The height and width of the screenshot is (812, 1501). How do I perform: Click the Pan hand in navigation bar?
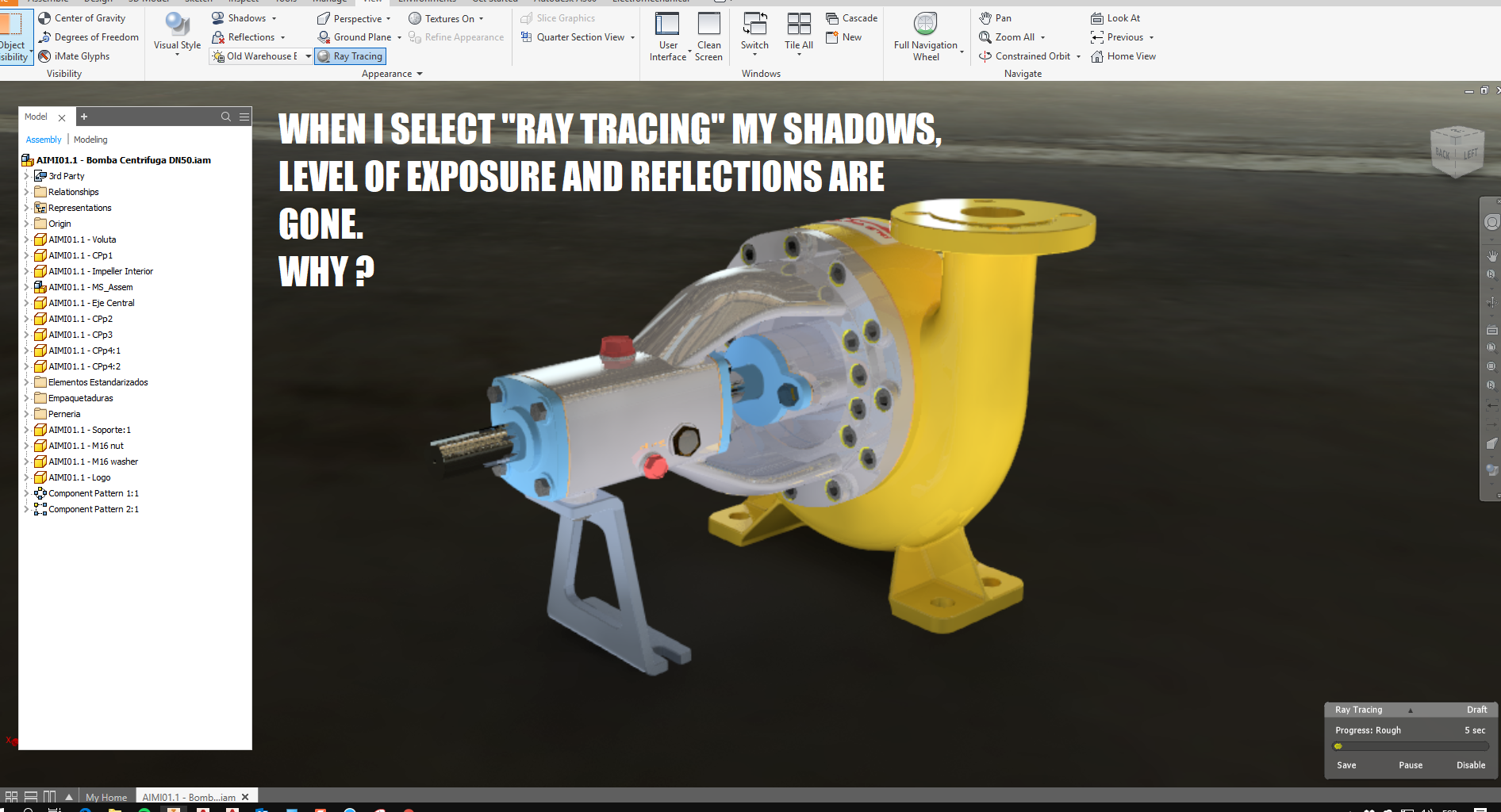(x=1491, y=255)
